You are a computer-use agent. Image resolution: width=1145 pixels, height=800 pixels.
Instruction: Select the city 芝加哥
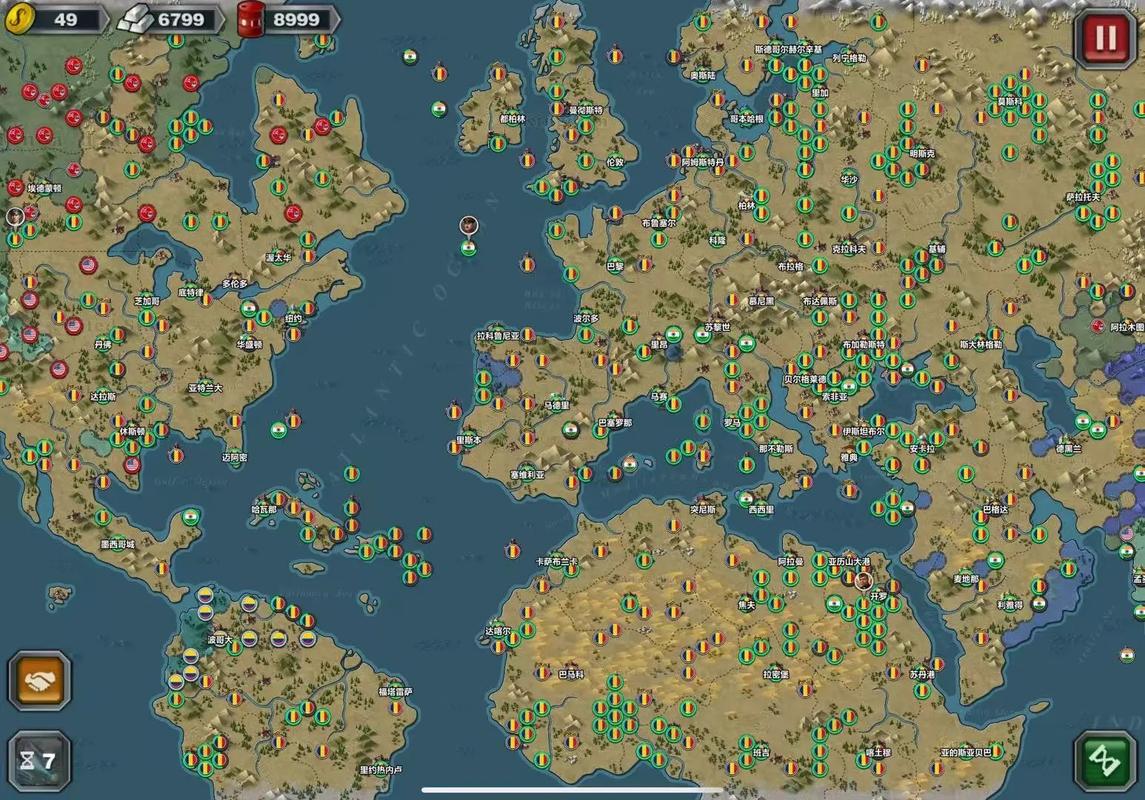147,301
